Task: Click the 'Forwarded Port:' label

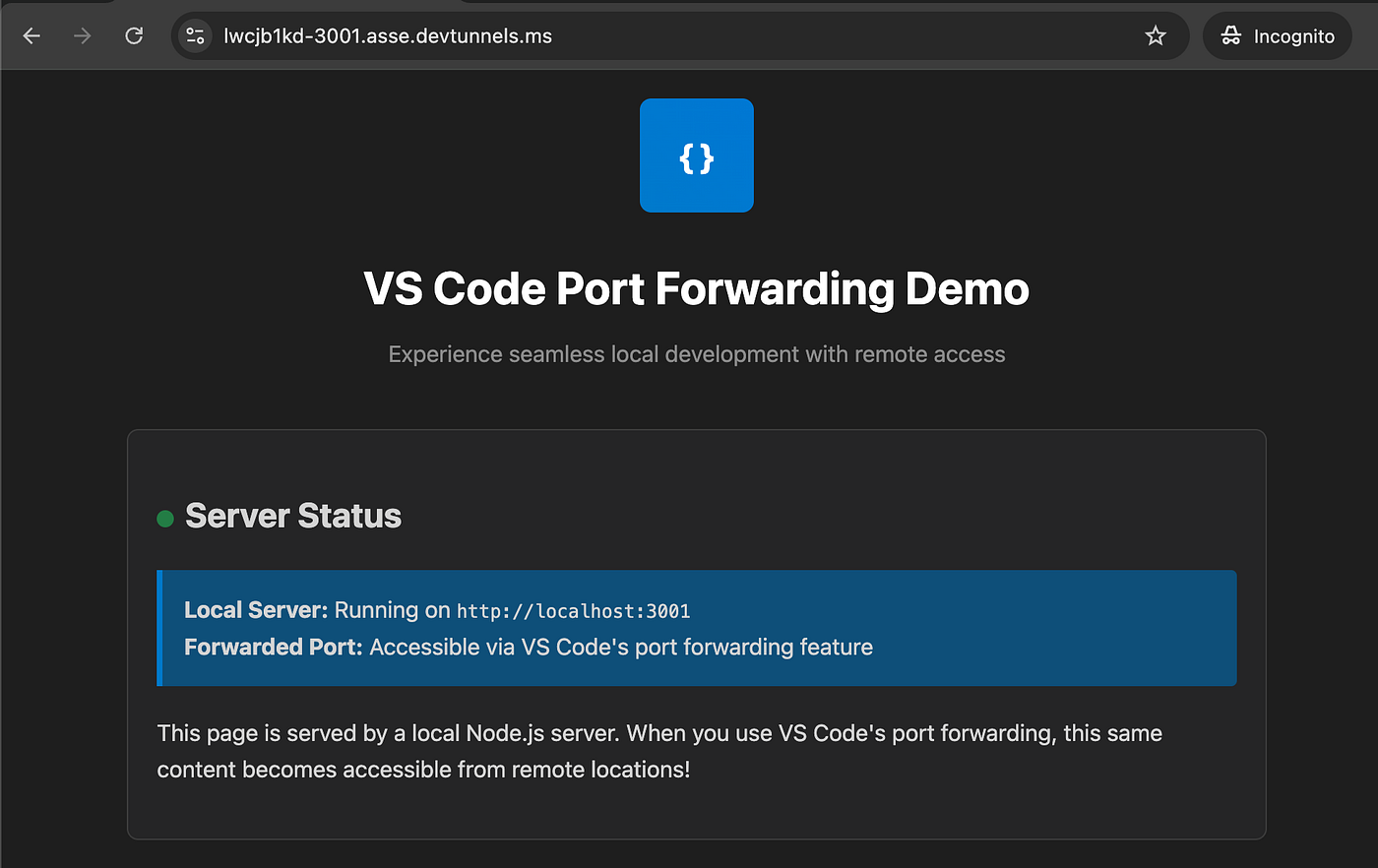Action: (274, 647)
